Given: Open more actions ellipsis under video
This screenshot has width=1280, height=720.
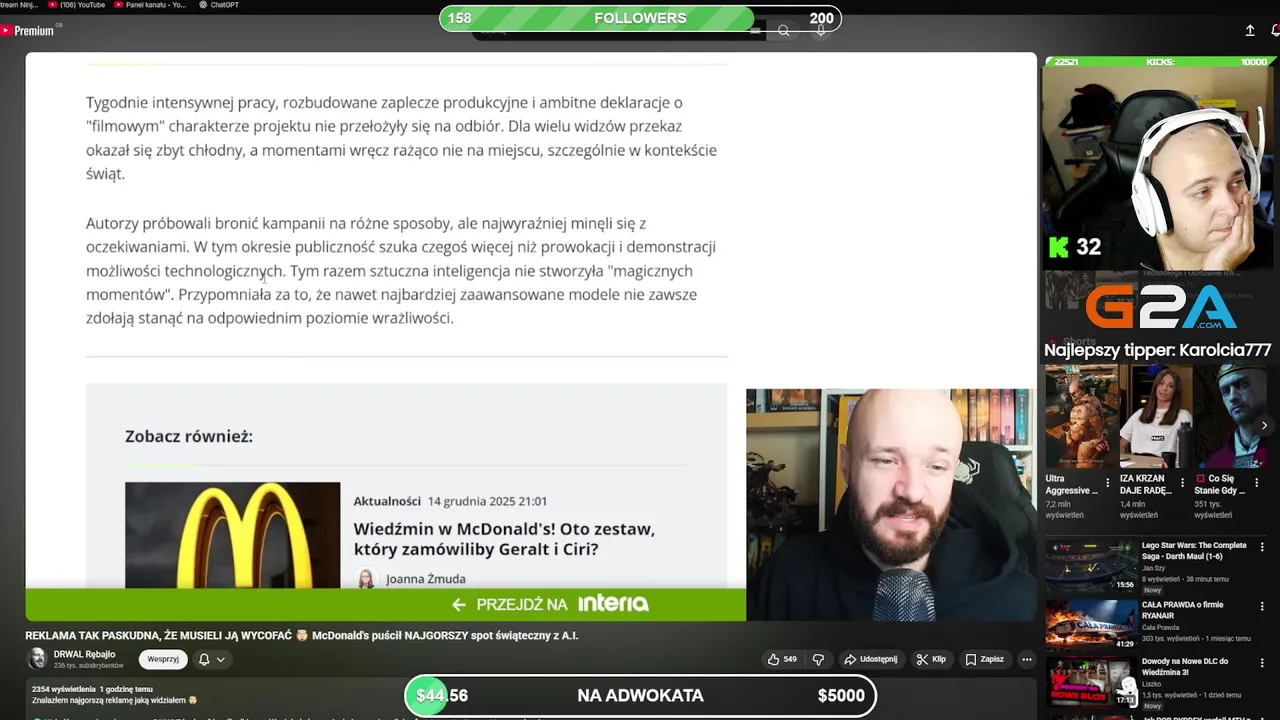Looking at the screenshot, I should point(1026,659).
